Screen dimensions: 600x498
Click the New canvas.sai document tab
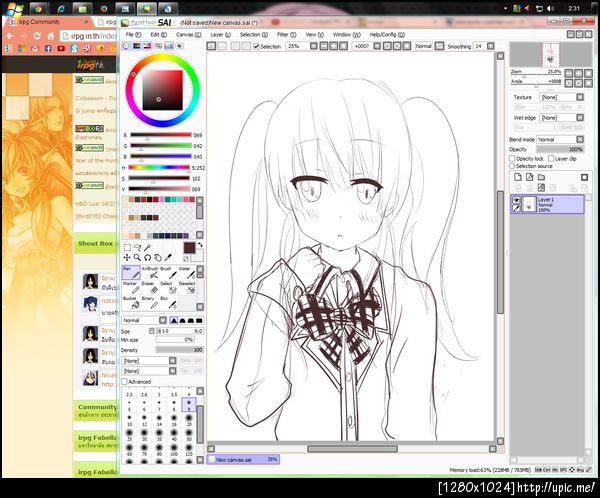click(x=243, y=459)
